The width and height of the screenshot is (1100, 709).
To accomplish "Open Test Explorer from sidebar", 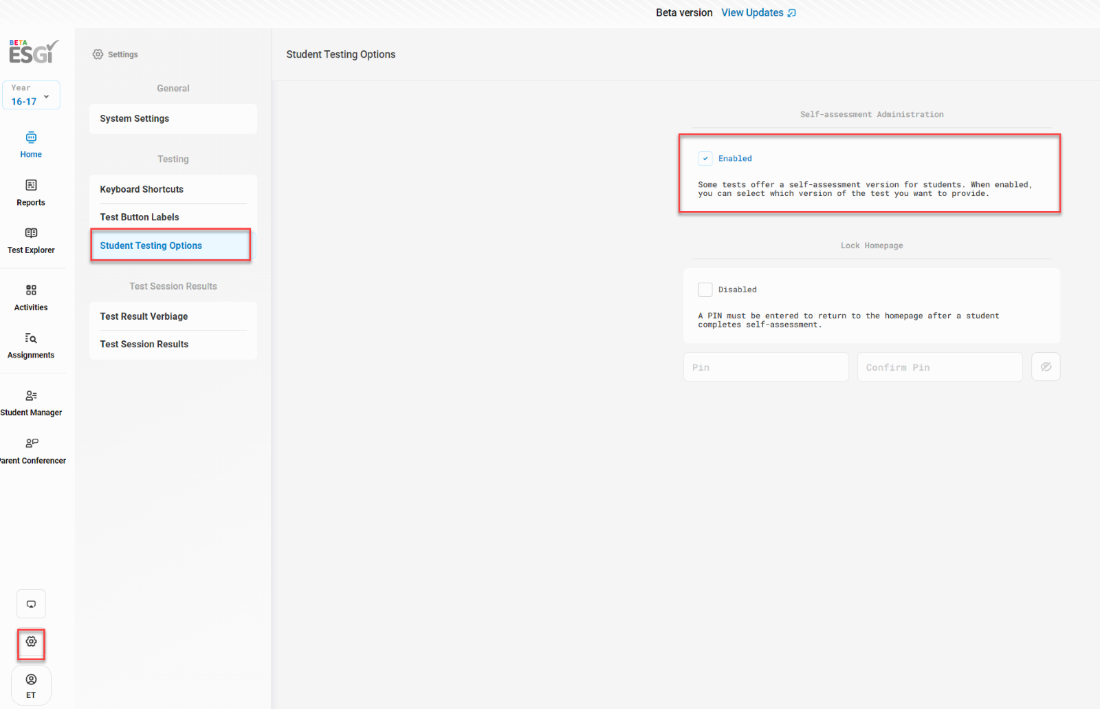I will tap(31, 234).
